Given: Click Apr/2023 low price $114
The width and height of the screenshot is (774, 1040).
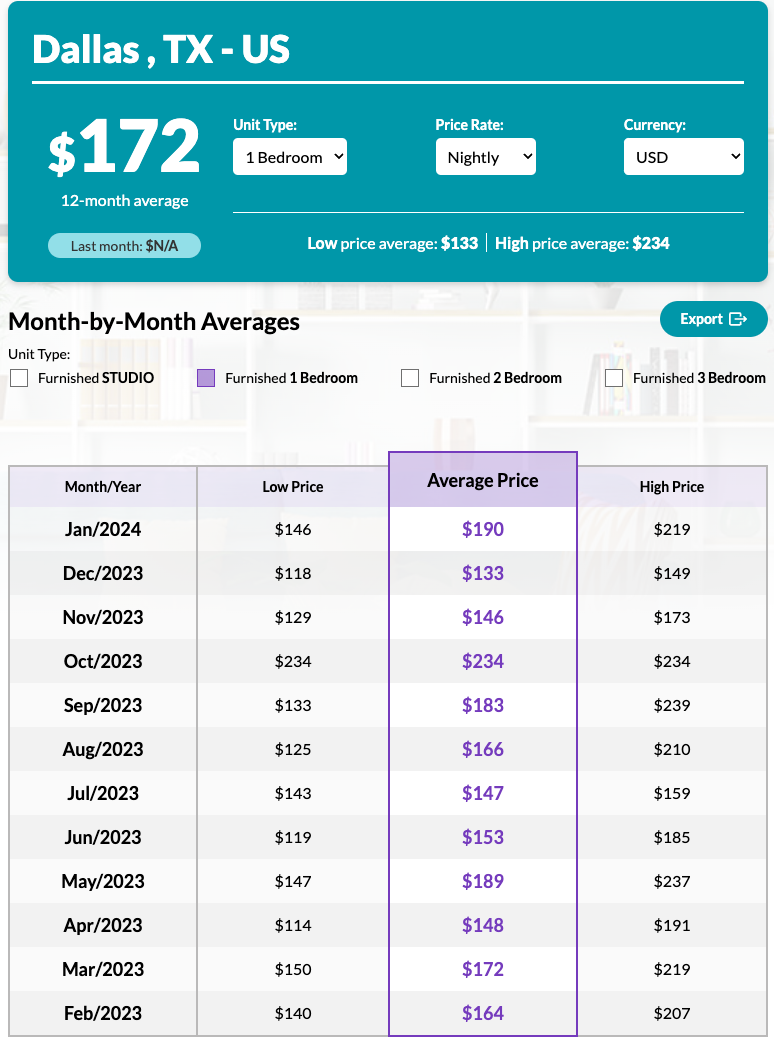Looking at the screenshot, I should (x=292, y=925).
